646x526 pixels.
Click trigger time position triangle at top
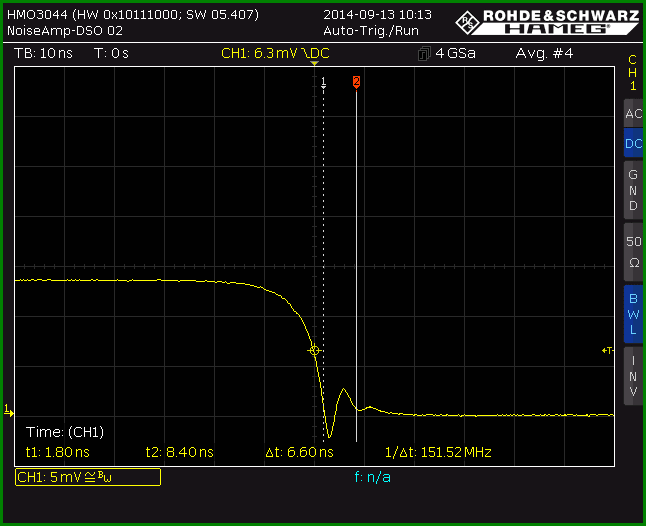(314, 63)
